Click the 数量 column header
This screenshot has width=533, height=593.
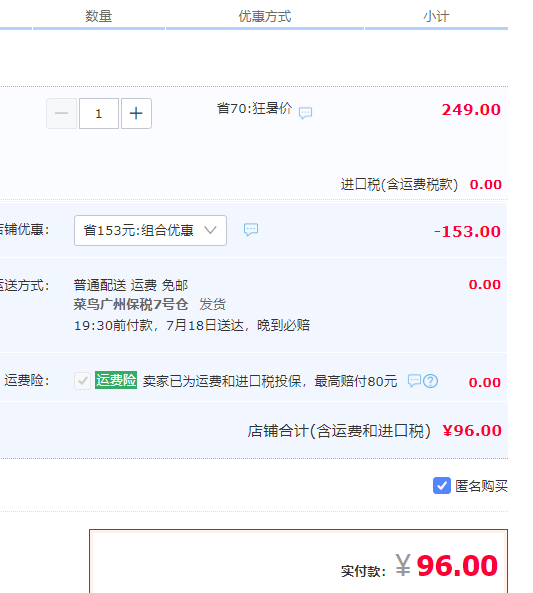[x=99, y=16]
